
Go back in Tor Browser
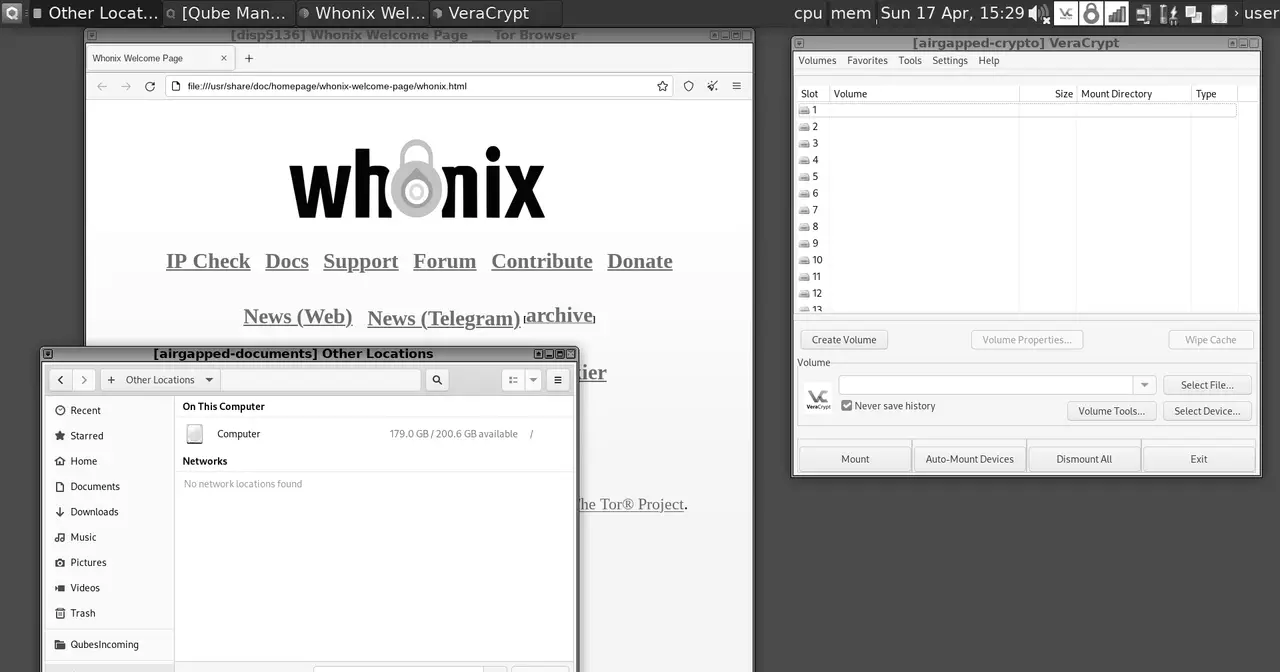pos(102,86)
